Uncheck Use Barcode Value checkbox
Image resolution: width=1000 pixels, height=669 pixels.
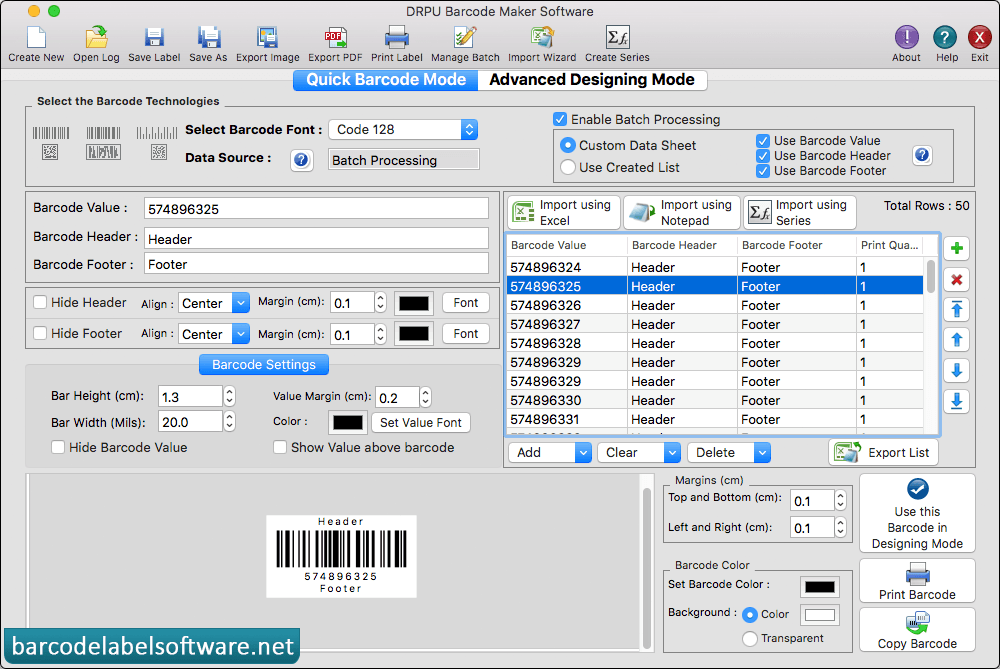[763, 140]
